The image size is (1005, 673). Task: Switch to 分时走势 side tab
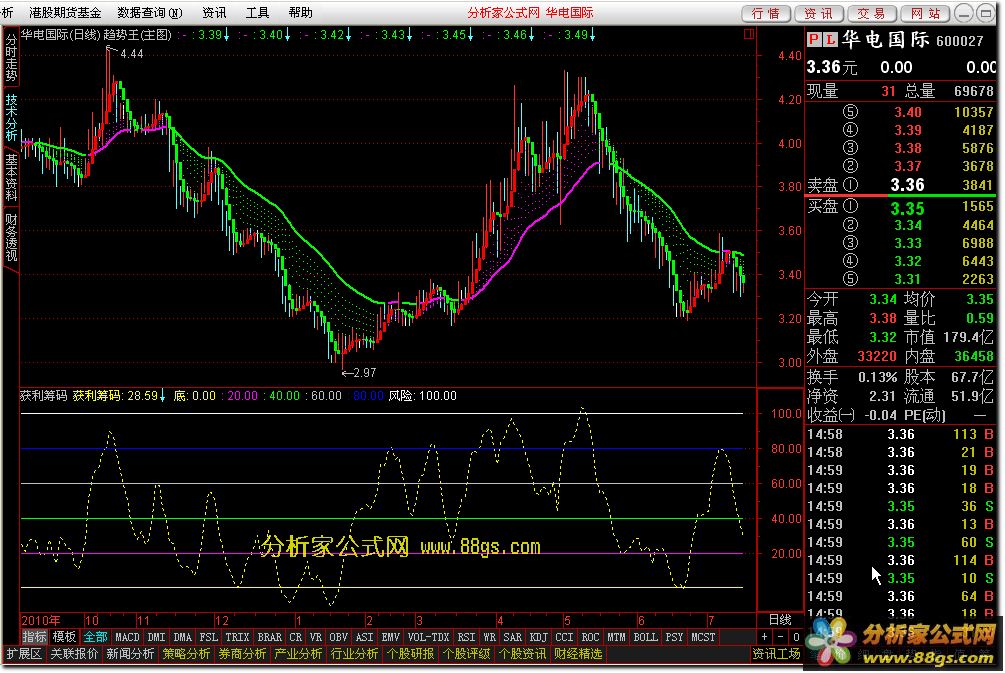click(11, 57)
